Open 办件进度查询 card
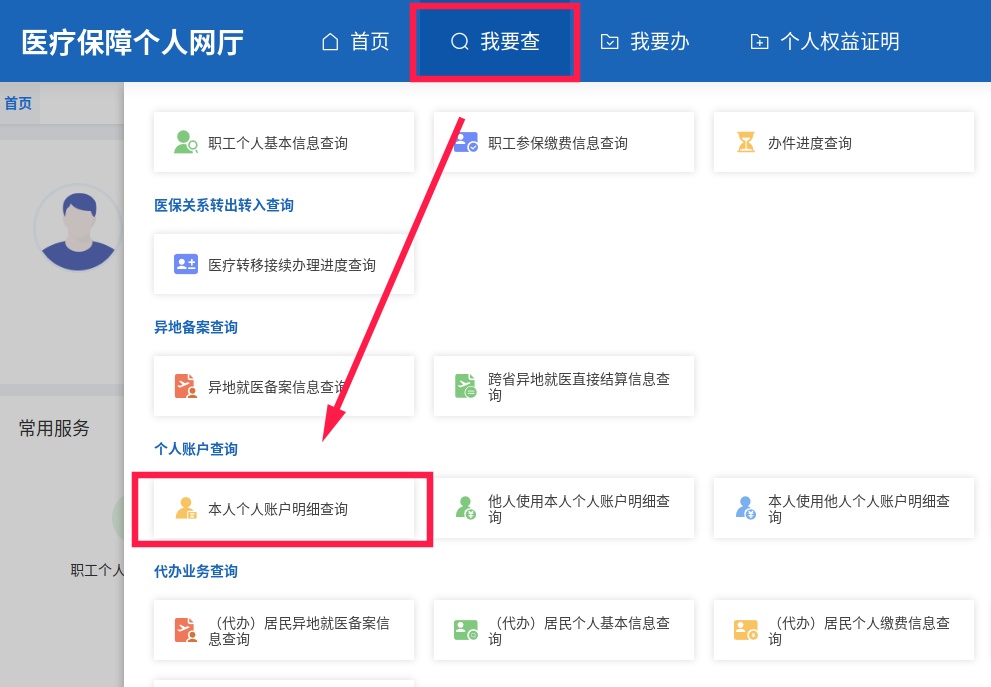This screenshot has width=991, height=687. pyautogui.click(x=844, y=142)
